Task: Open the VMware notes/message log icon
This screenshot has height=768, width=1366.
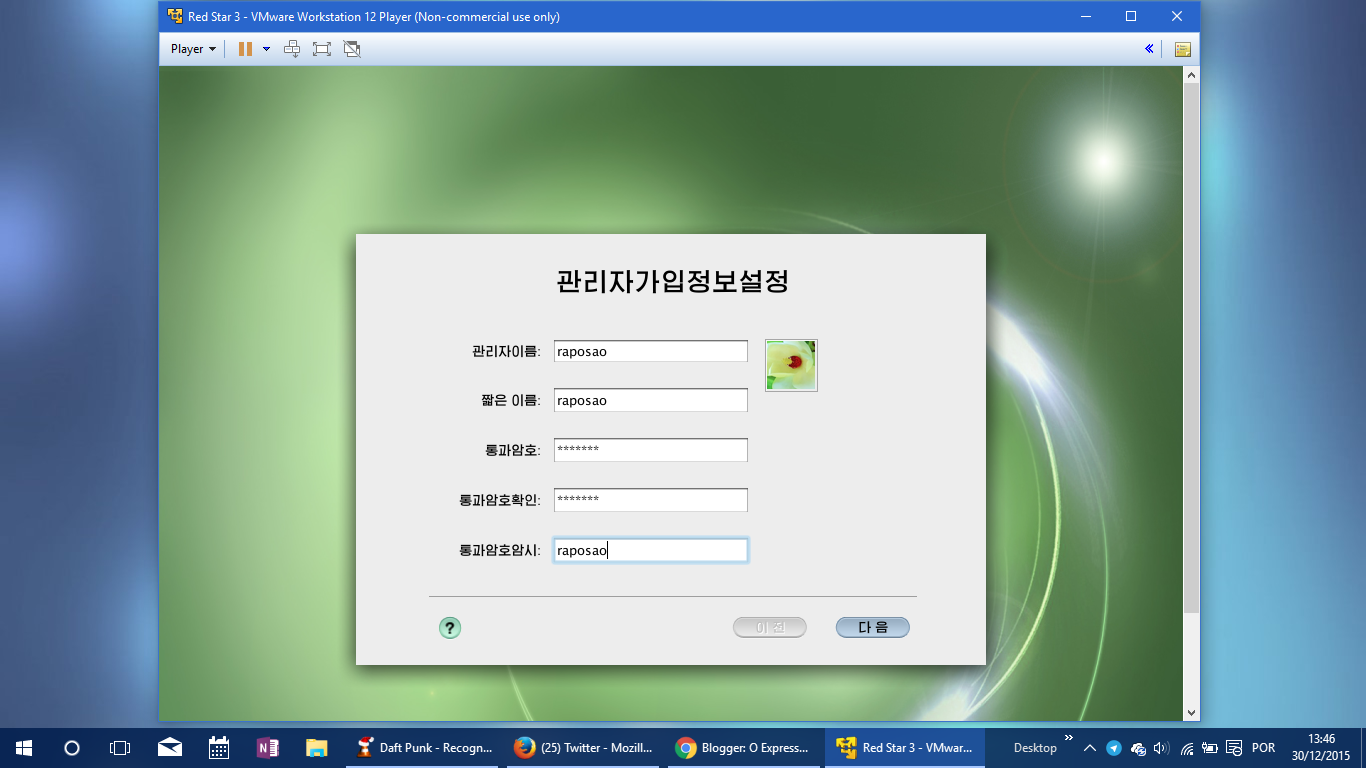Action: point(1182,48)
